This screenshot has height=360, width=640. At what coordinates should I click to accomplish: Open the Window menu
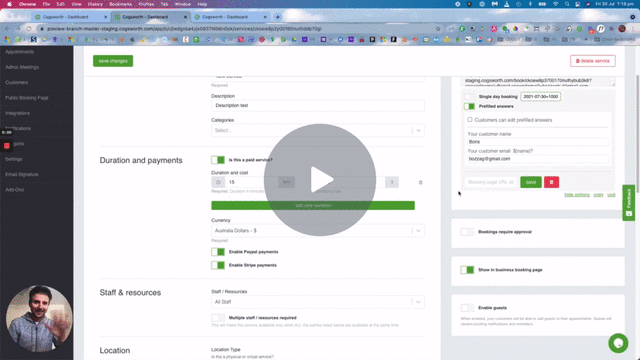pyautogui.click(x=182, y=4)
